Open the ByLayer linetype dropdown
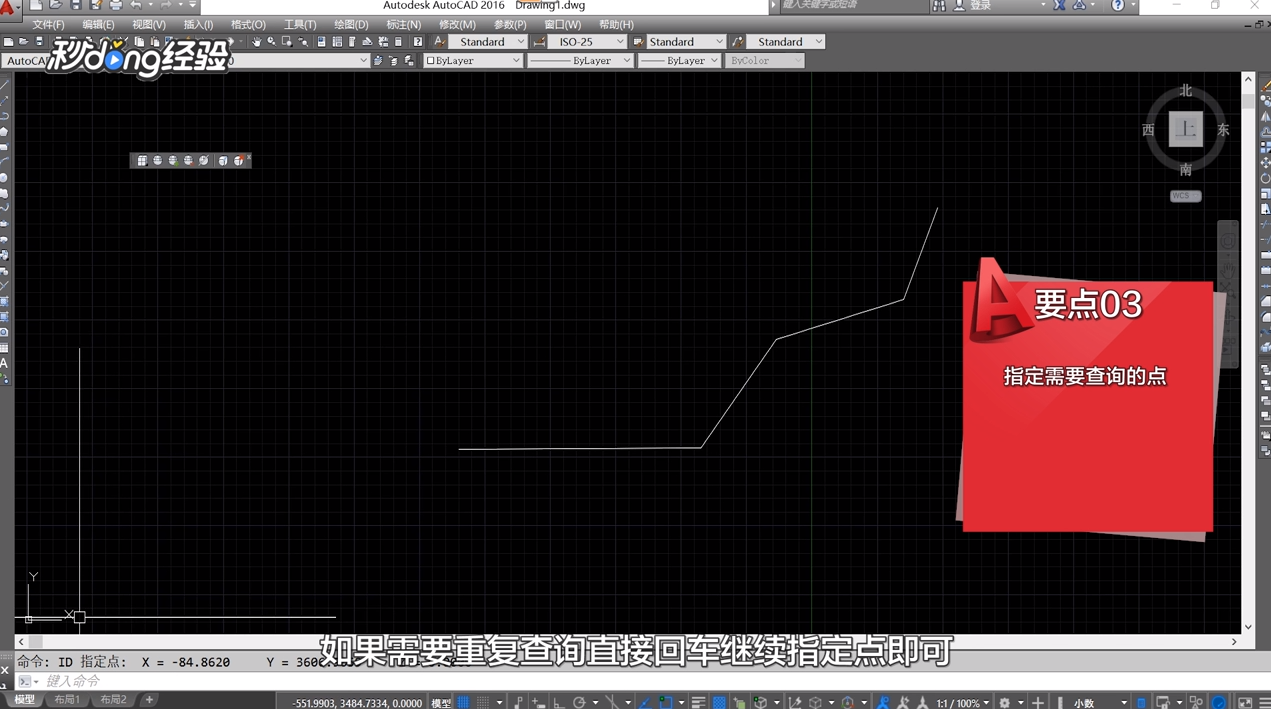1271x709 pixels. pos(580,61)
